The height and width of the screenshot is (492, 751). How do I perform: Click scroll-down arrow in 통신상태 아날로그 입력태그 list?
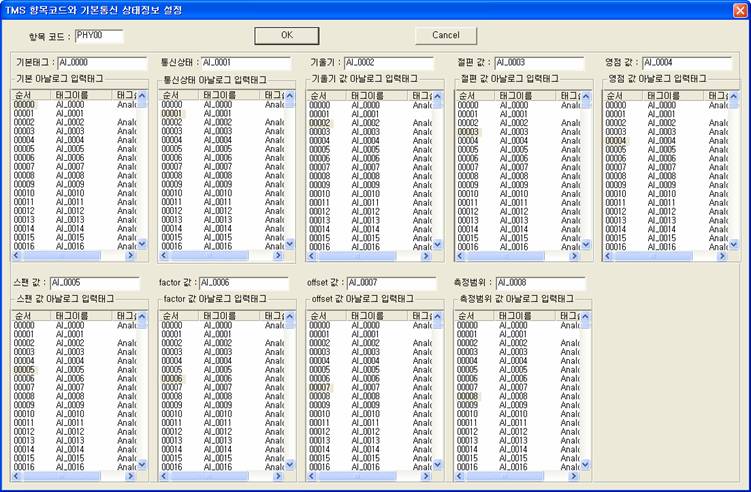[x=289, y=244]
